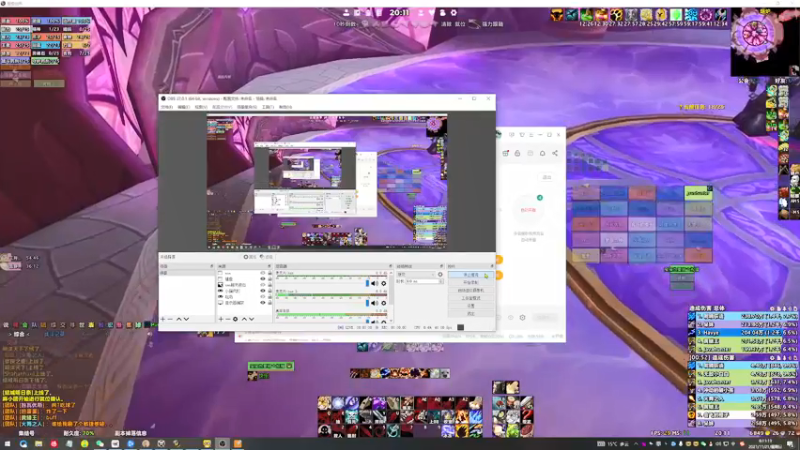Open File Explorer from taskbar

tap(38, 444)
